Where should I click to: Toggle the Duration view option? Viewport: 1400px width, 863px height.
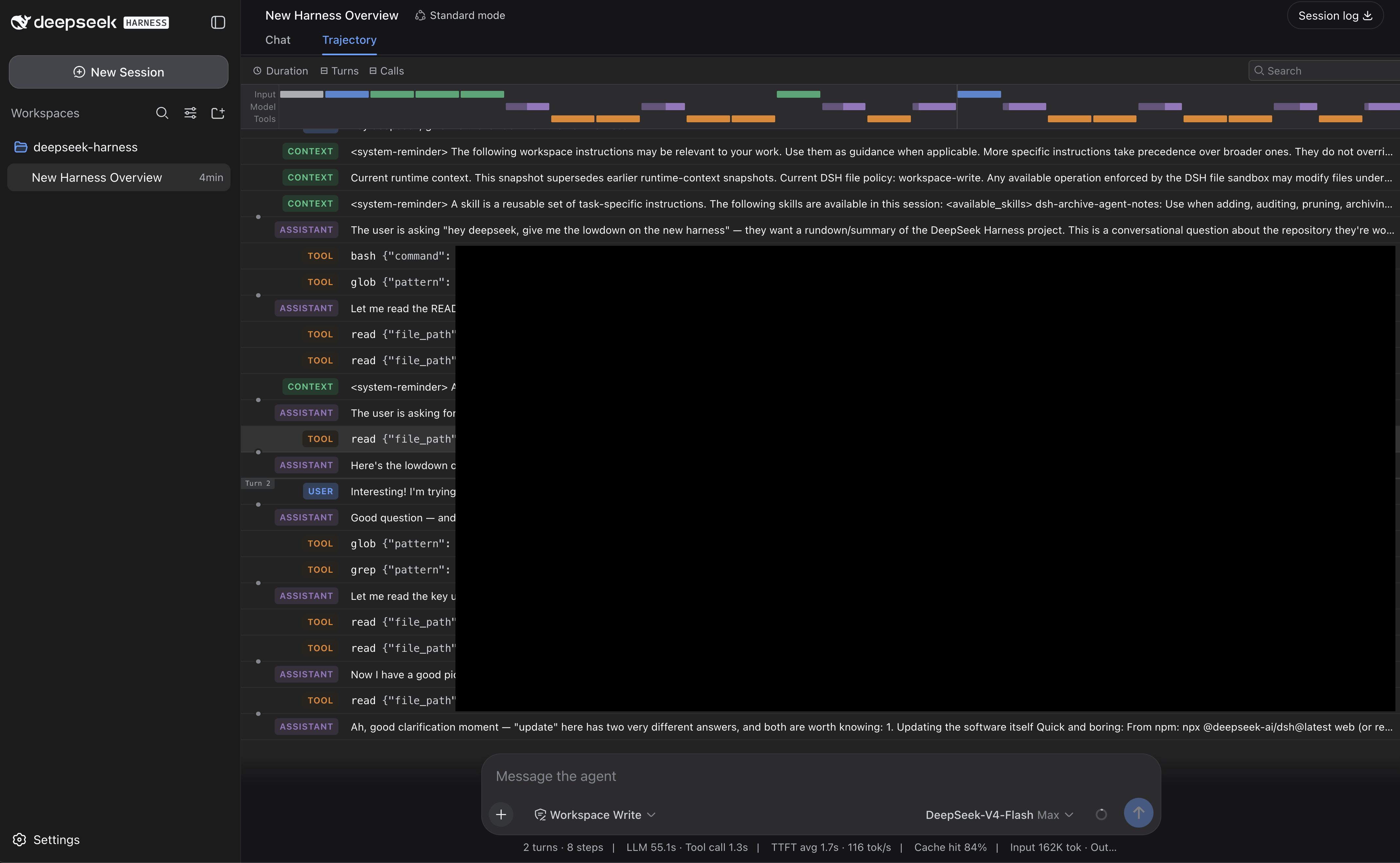[281, 71]
